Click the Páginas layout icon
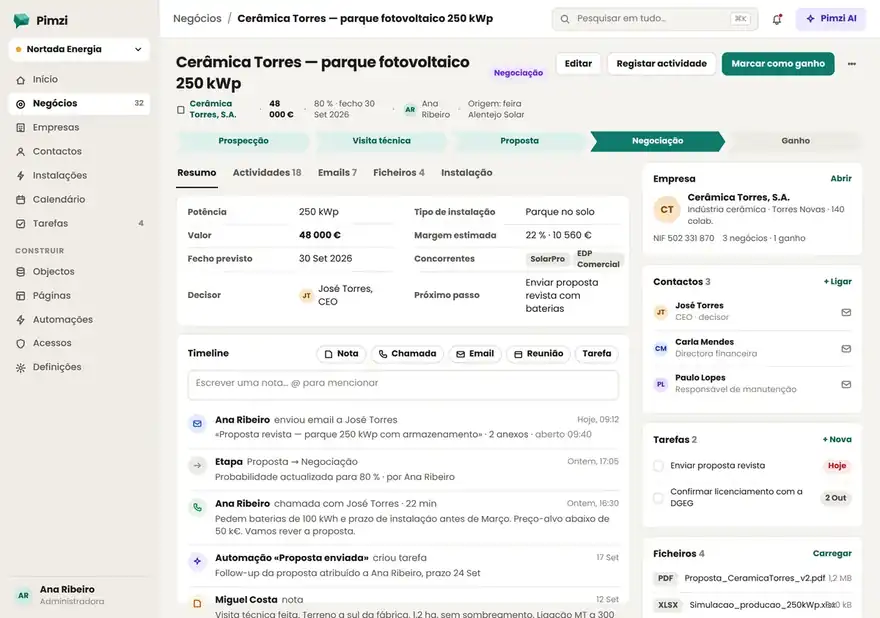 click(x=21, y=296)
